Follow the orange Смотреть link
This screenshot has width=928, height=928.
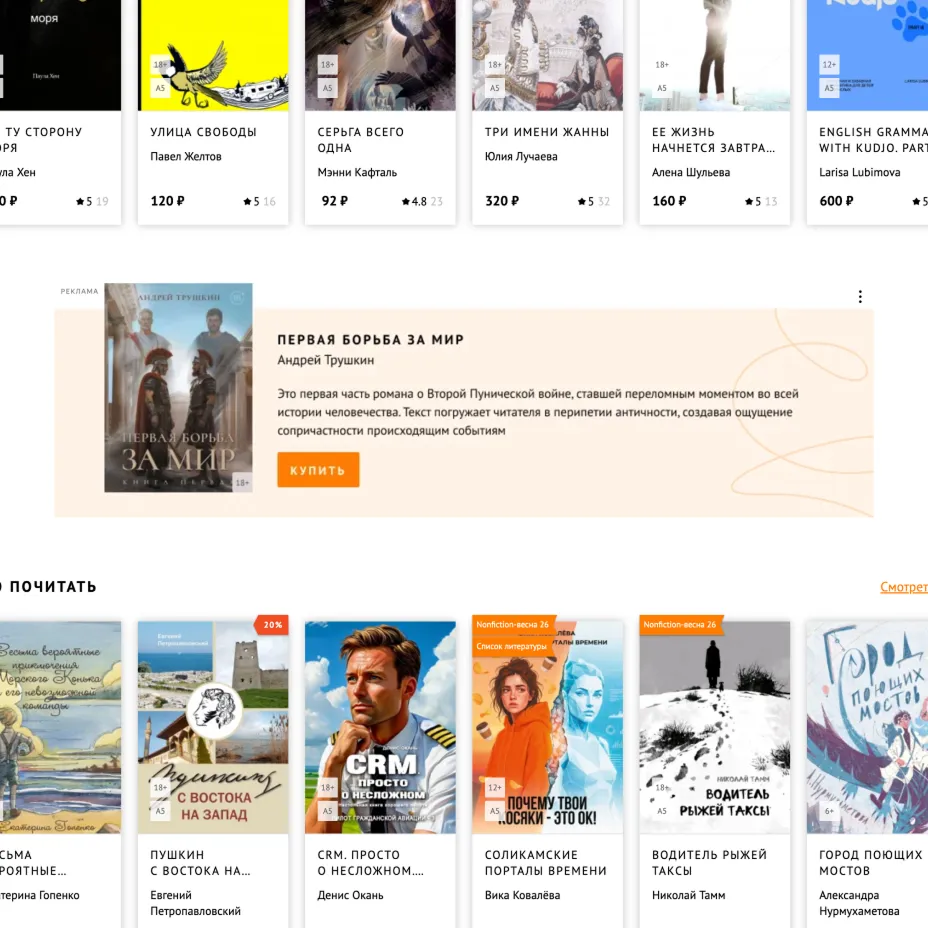(x=904, y=587)
